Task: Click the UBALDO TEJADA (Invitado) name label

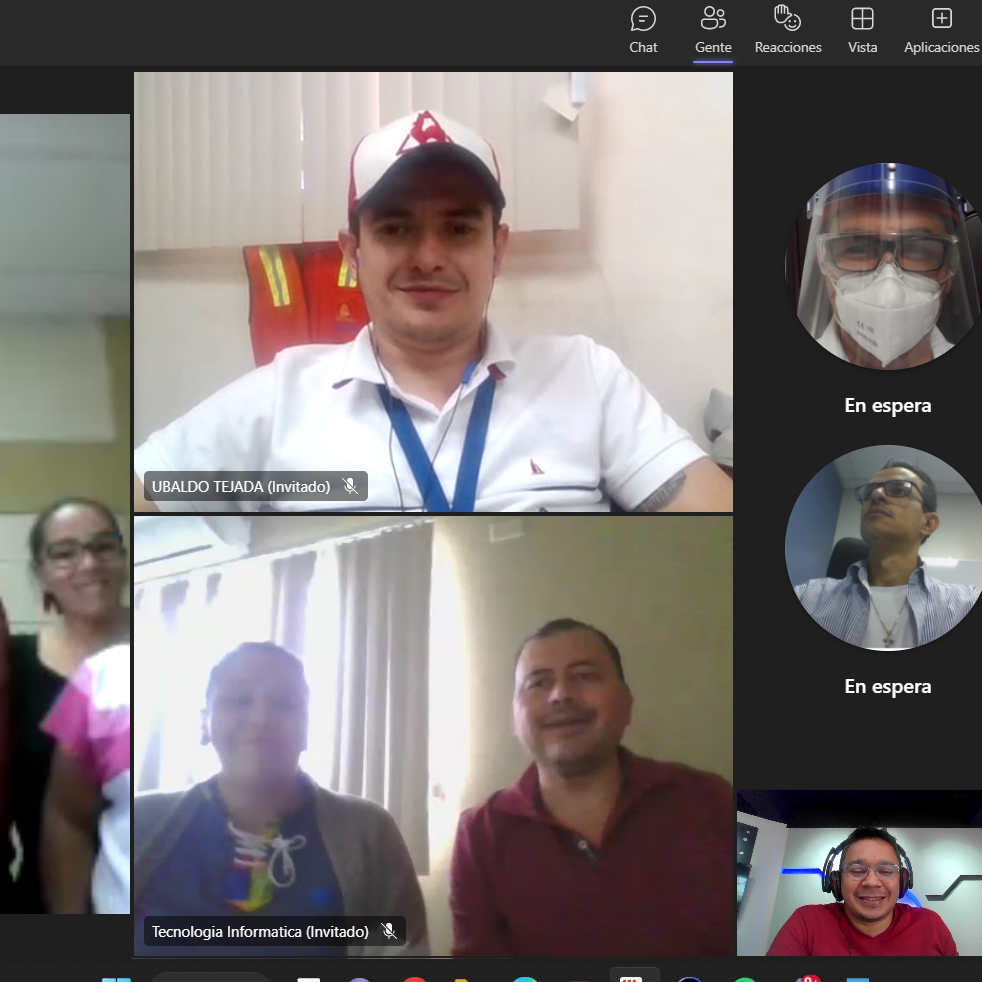Action: click(x=240, y=487)
